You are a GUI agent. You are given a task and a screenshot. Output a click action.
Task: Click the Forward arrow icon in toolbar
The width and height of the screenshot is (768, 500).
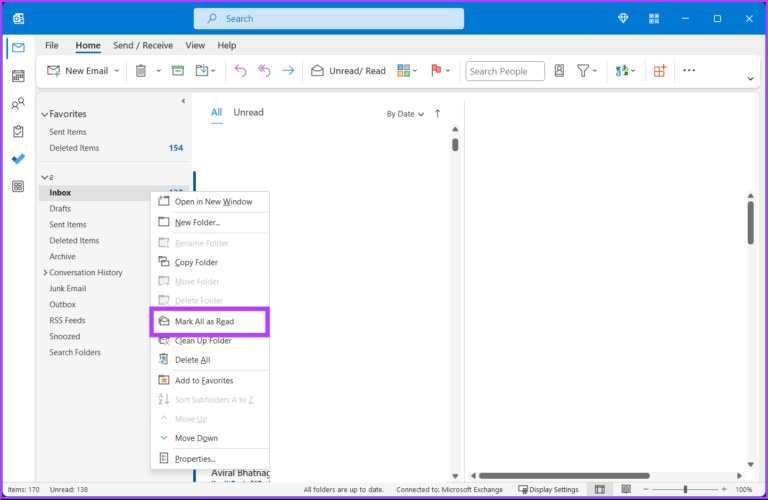click(x=288, y=71)
